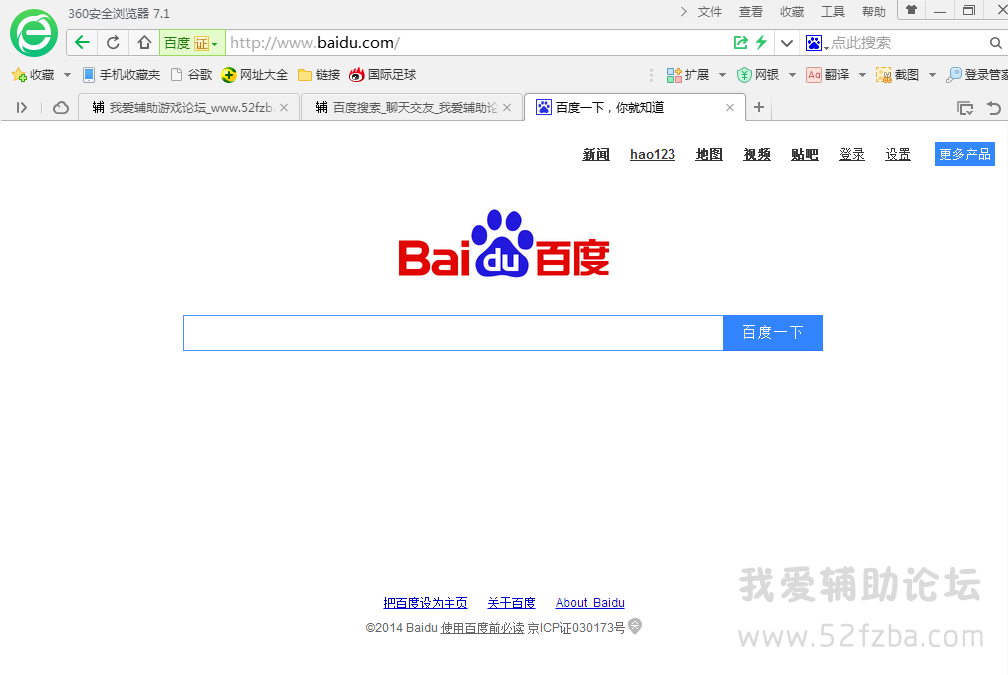Open the 关于百度 link
This screenshot has height=675, width=1008.
[511, 603]
